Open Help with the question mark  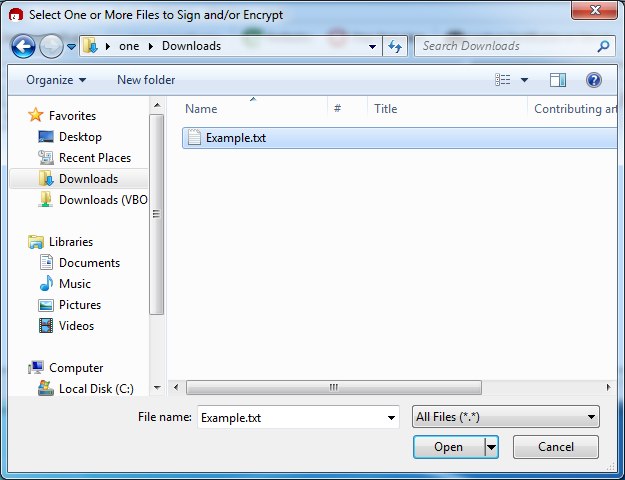point(594,80)
